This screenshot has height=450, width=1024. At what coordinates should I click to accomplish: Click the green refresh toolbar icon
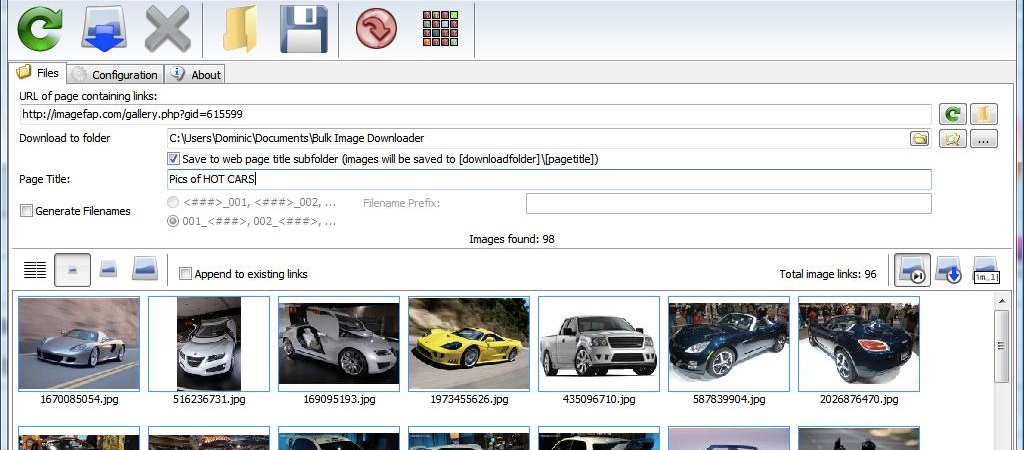[40, 29]
